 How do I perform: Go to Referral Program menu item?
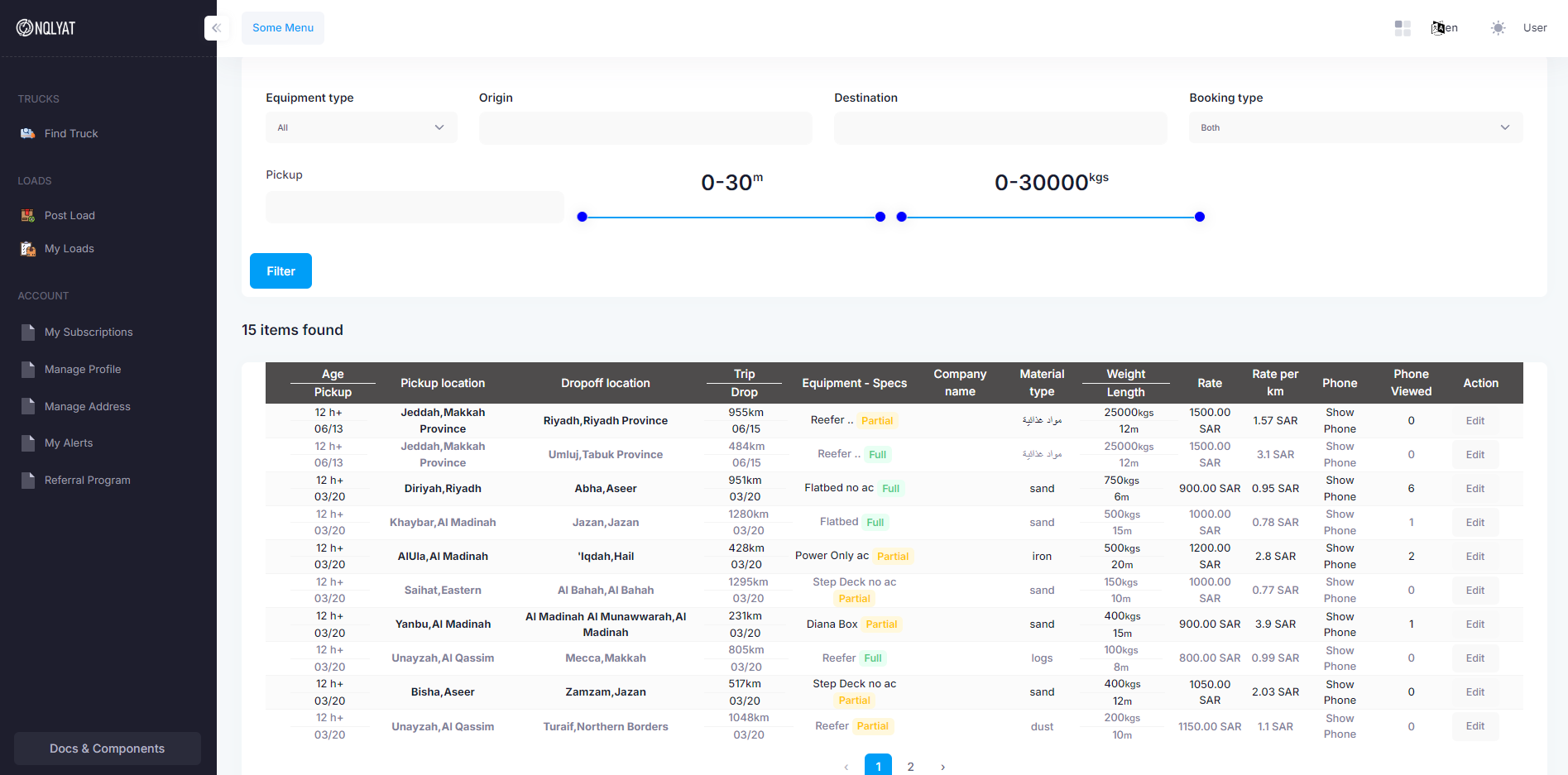pos(87,481)
